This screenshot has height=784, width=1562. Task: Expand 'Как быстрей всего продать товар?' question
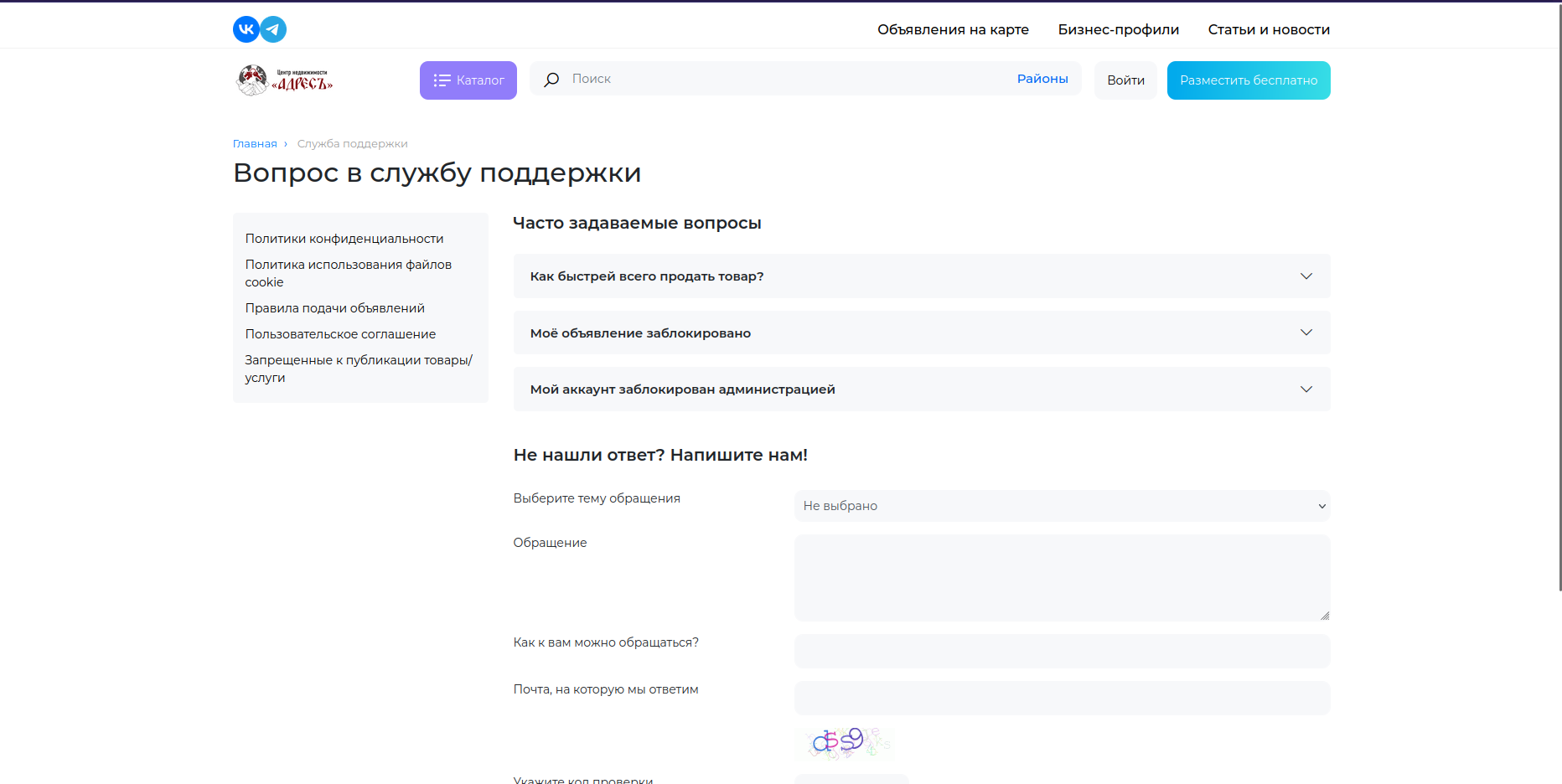921,276
